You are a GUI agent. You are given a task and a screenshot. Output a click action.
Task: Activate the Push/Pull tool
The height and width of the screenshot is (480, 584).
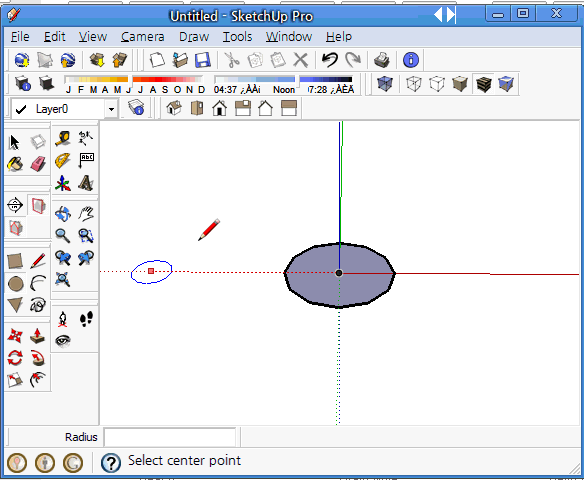38,336
